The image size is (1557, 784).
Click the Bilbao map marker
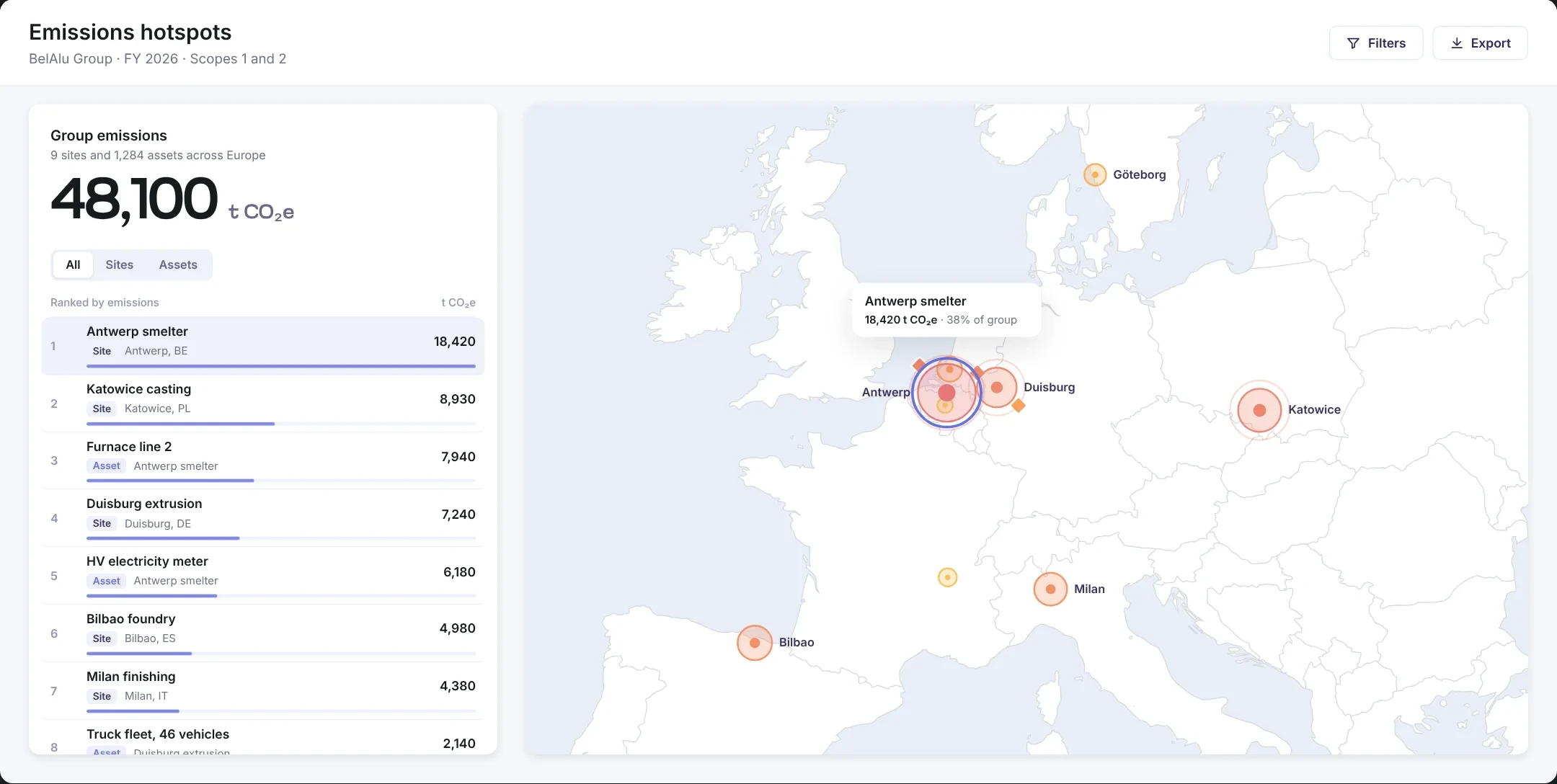(755, 642)
